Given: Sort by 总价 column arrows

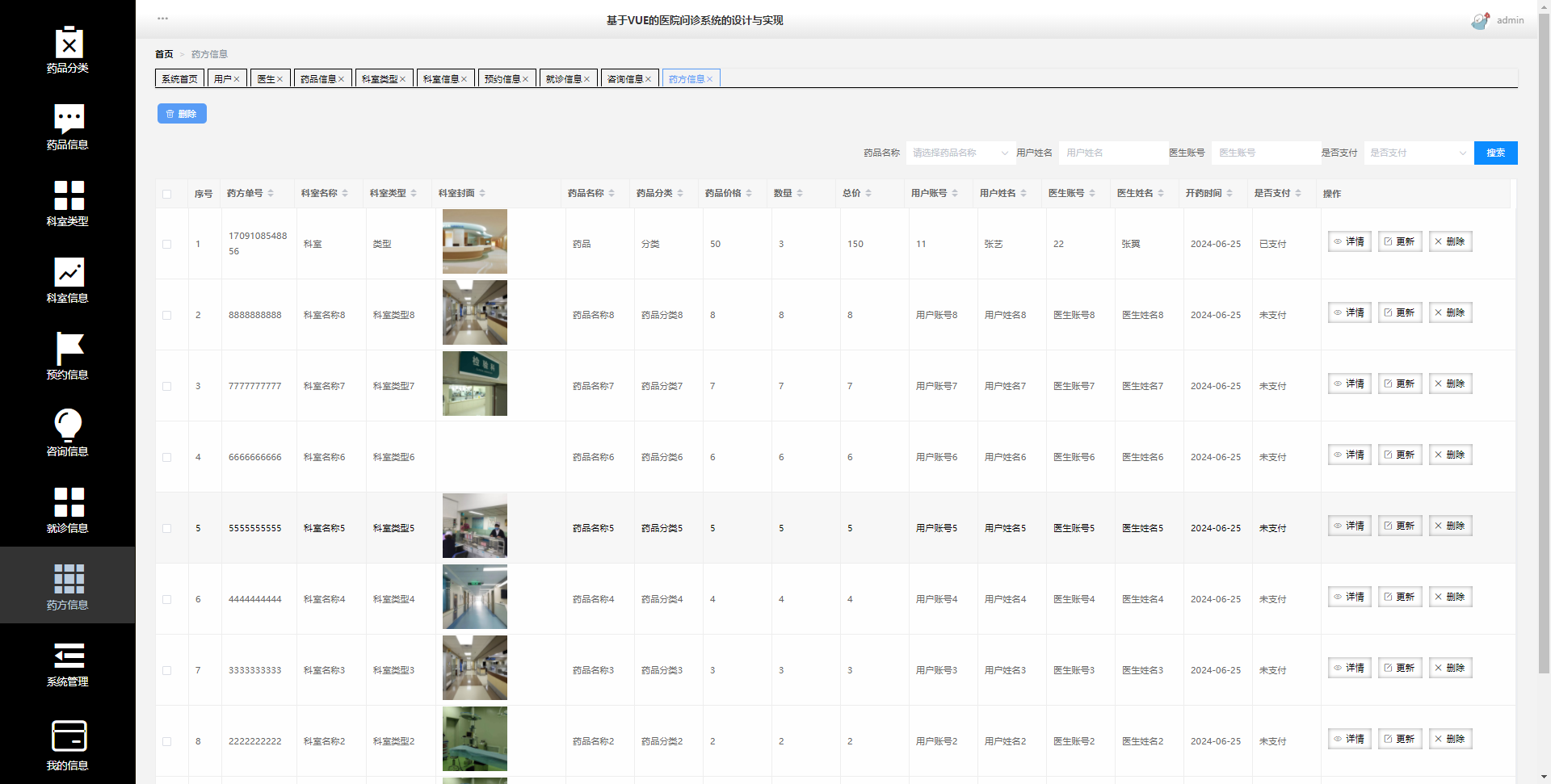Looking at the screenshot, I should (x=868, y=193).
